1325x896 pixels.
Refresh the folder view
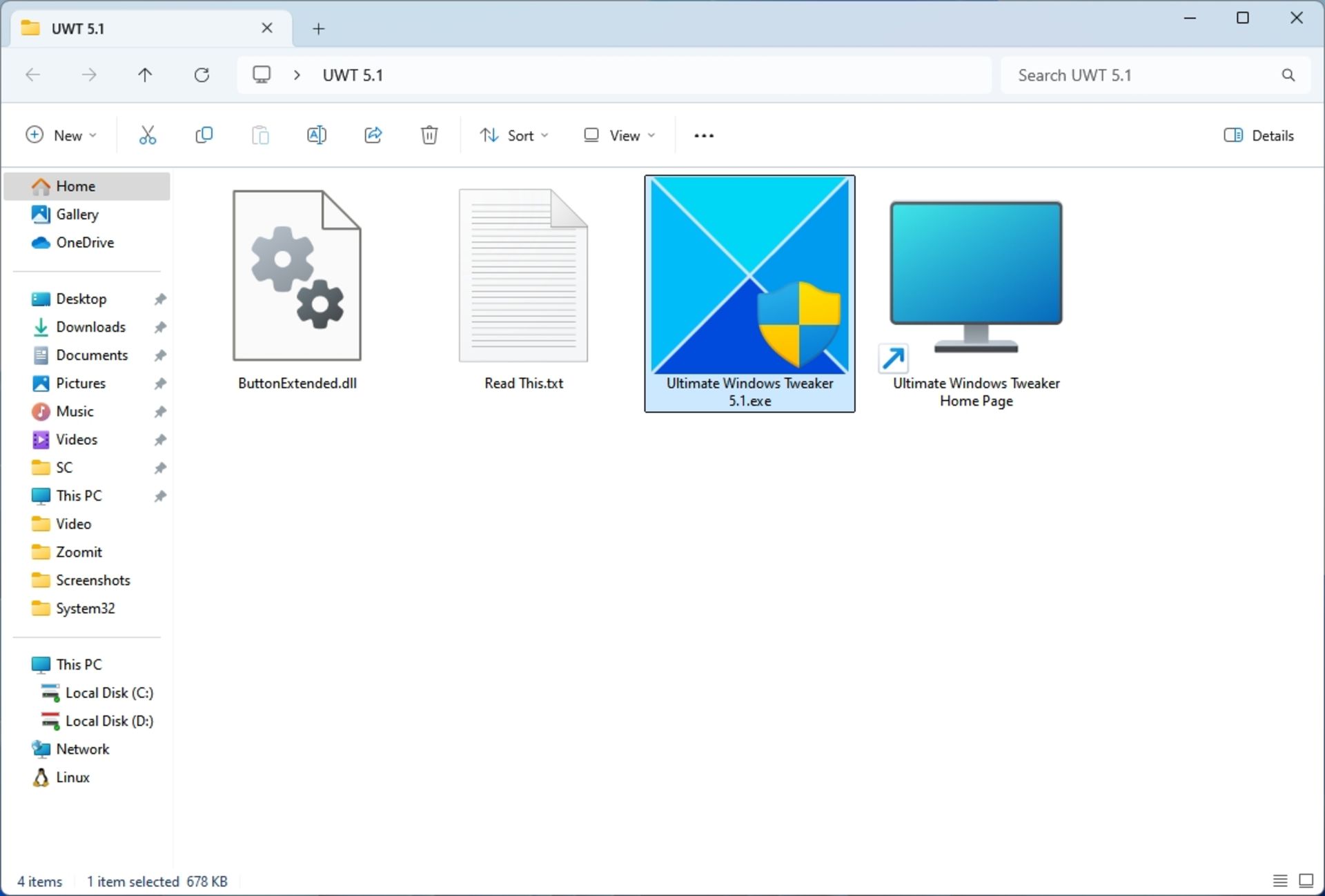[202, 75]
